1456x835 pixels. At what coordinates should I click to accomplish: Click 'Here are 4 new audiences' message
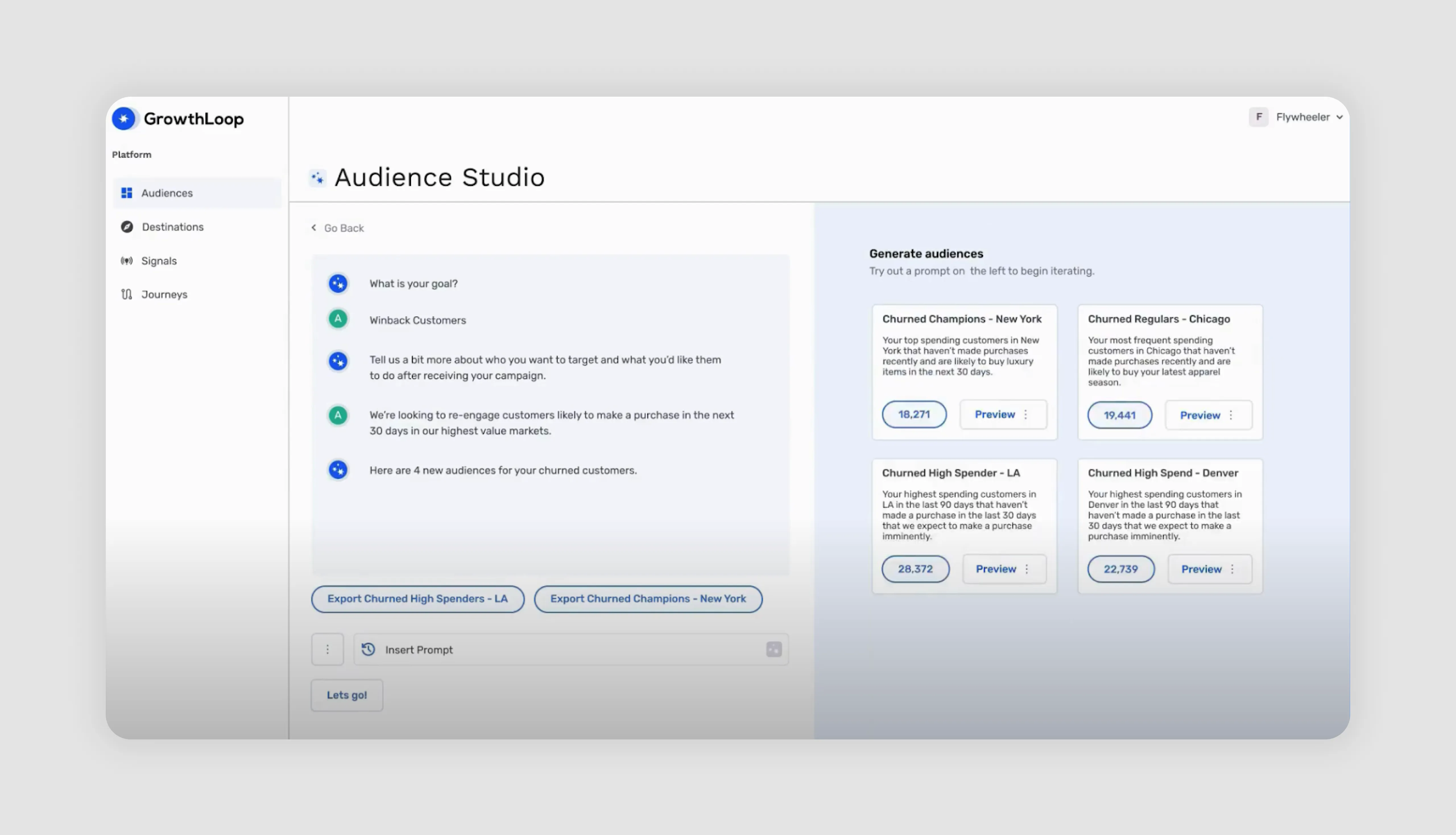[503, 470]
